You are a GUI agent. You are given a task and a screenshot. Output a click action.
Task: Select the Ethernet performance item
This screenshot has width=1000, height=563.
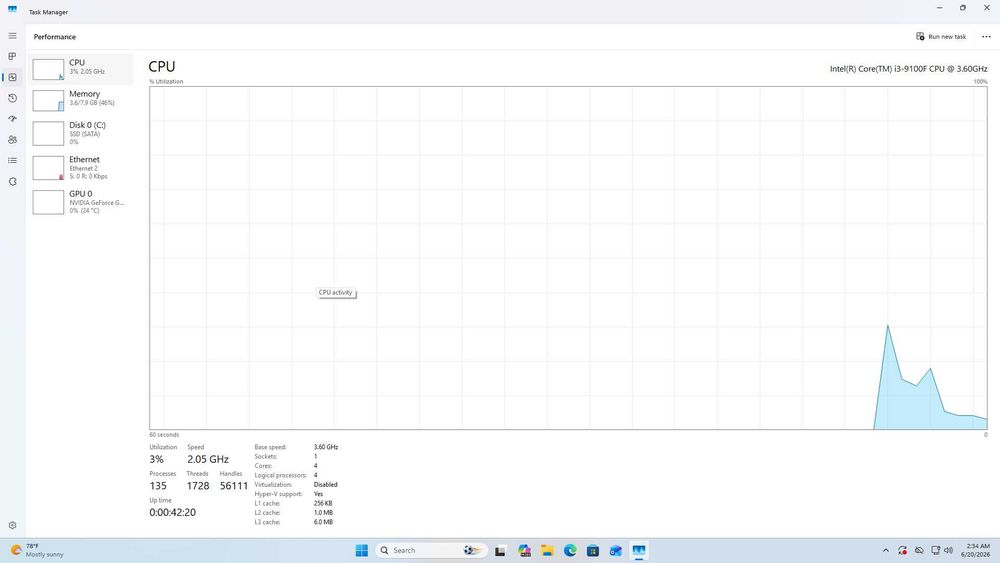(x=81, y=168)
